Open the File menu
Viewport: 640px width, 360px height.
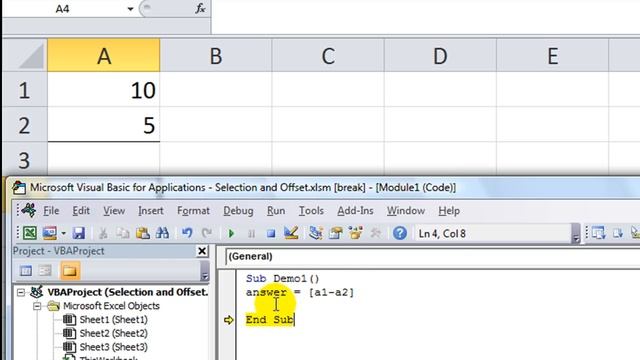[x=51, y=211]
